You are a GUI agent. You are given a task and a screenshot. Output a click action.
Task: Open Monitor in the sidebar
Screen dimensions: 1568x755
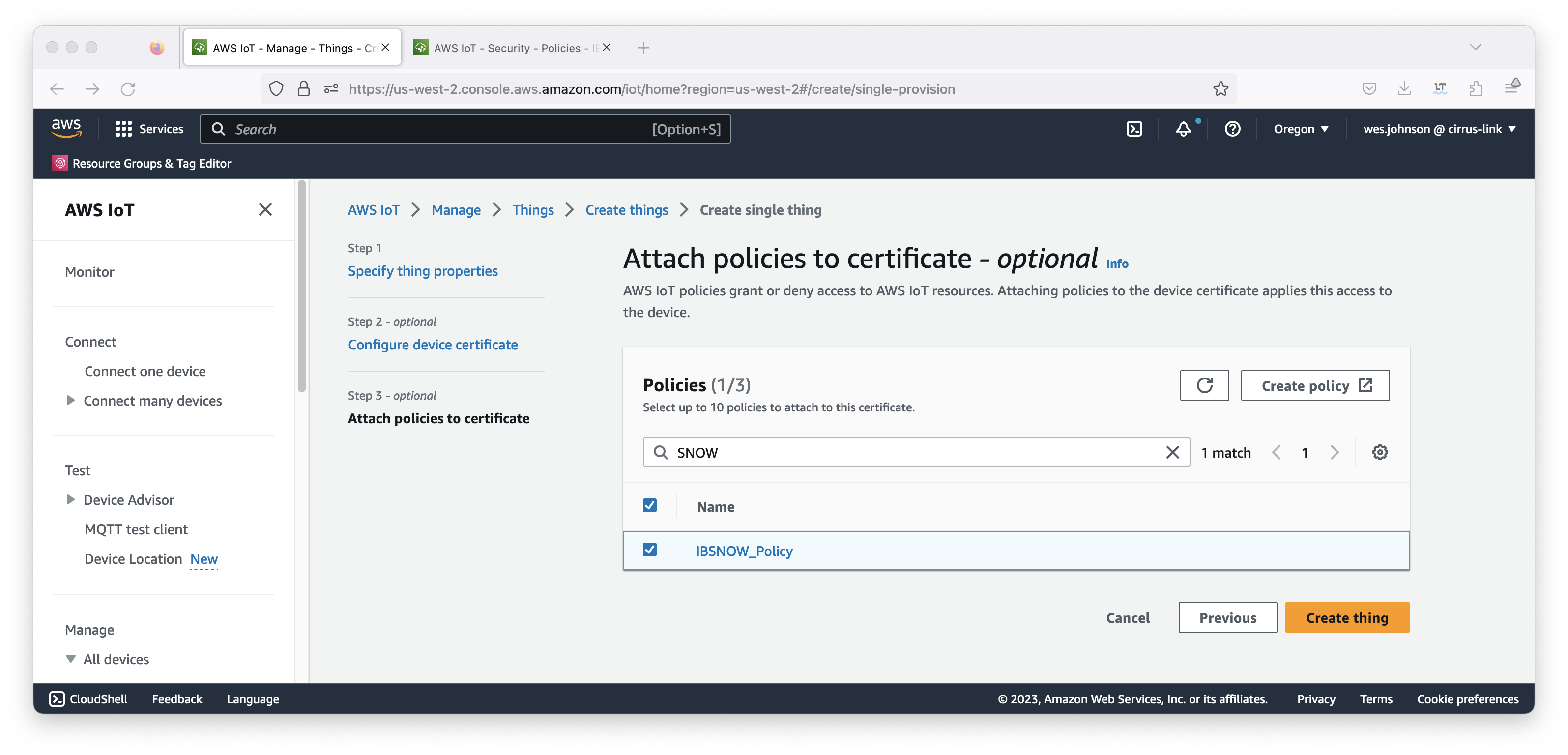tap(89, 271)
